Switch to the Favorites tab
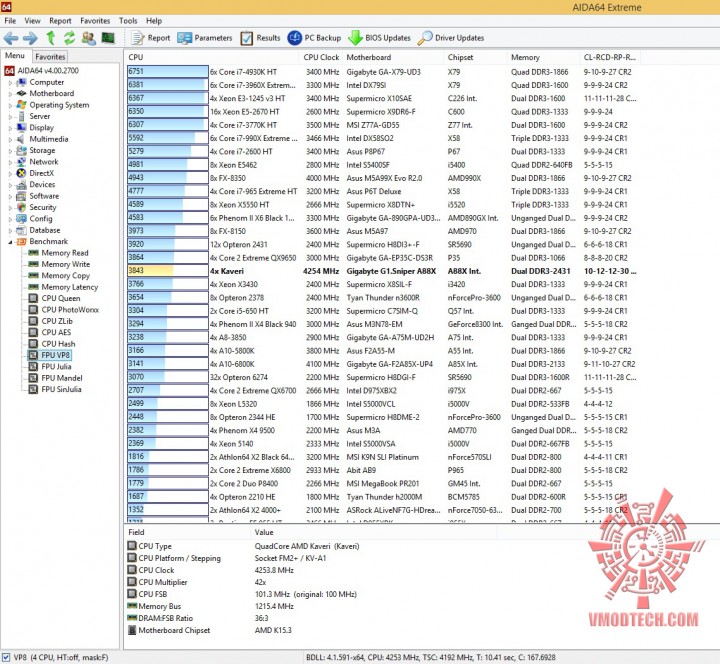Screen dimensions: 720x664 click(50, 56)
